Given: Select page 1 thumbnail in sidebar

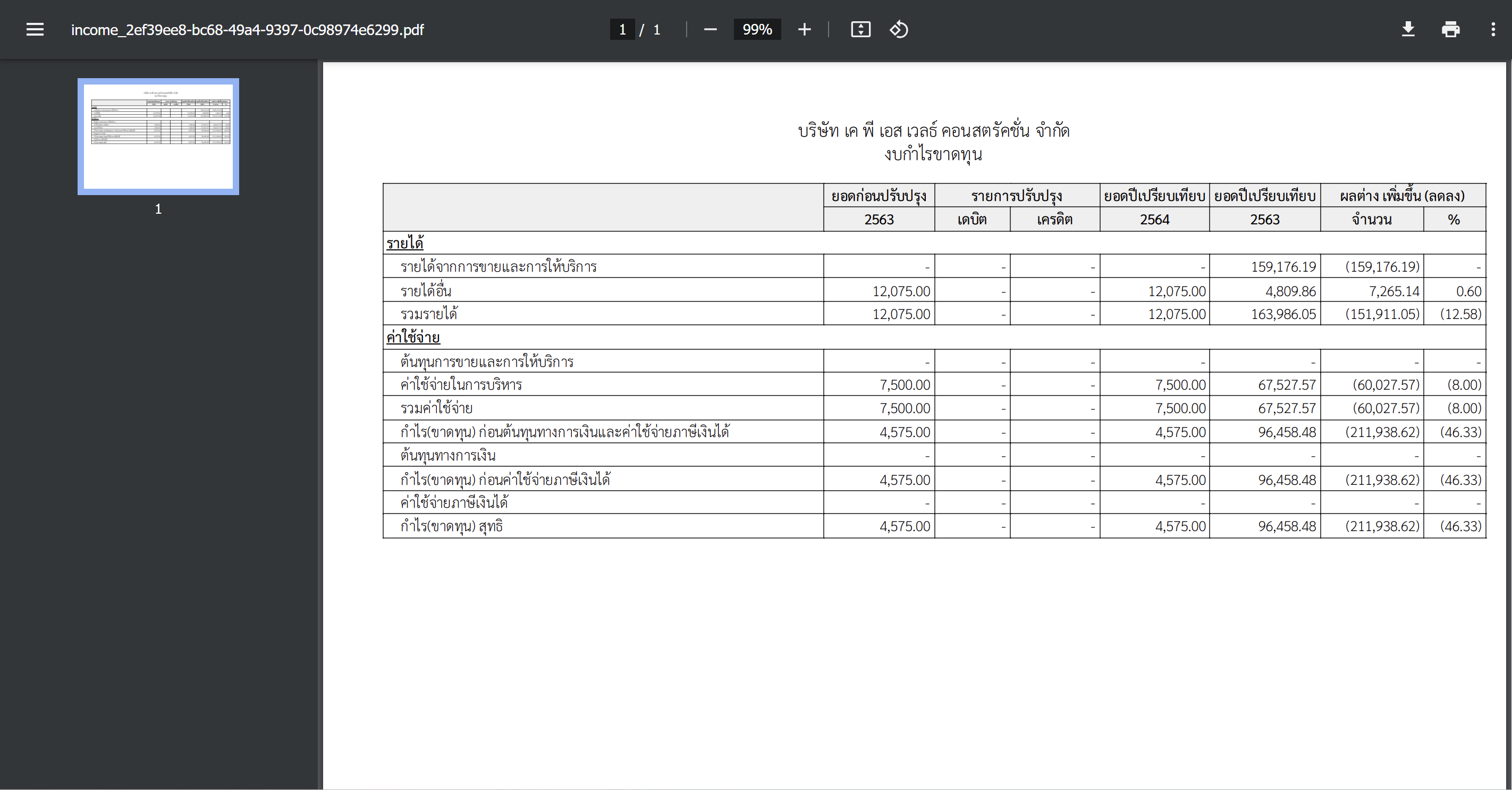Looking at the screenshot, I should (158, 136).
